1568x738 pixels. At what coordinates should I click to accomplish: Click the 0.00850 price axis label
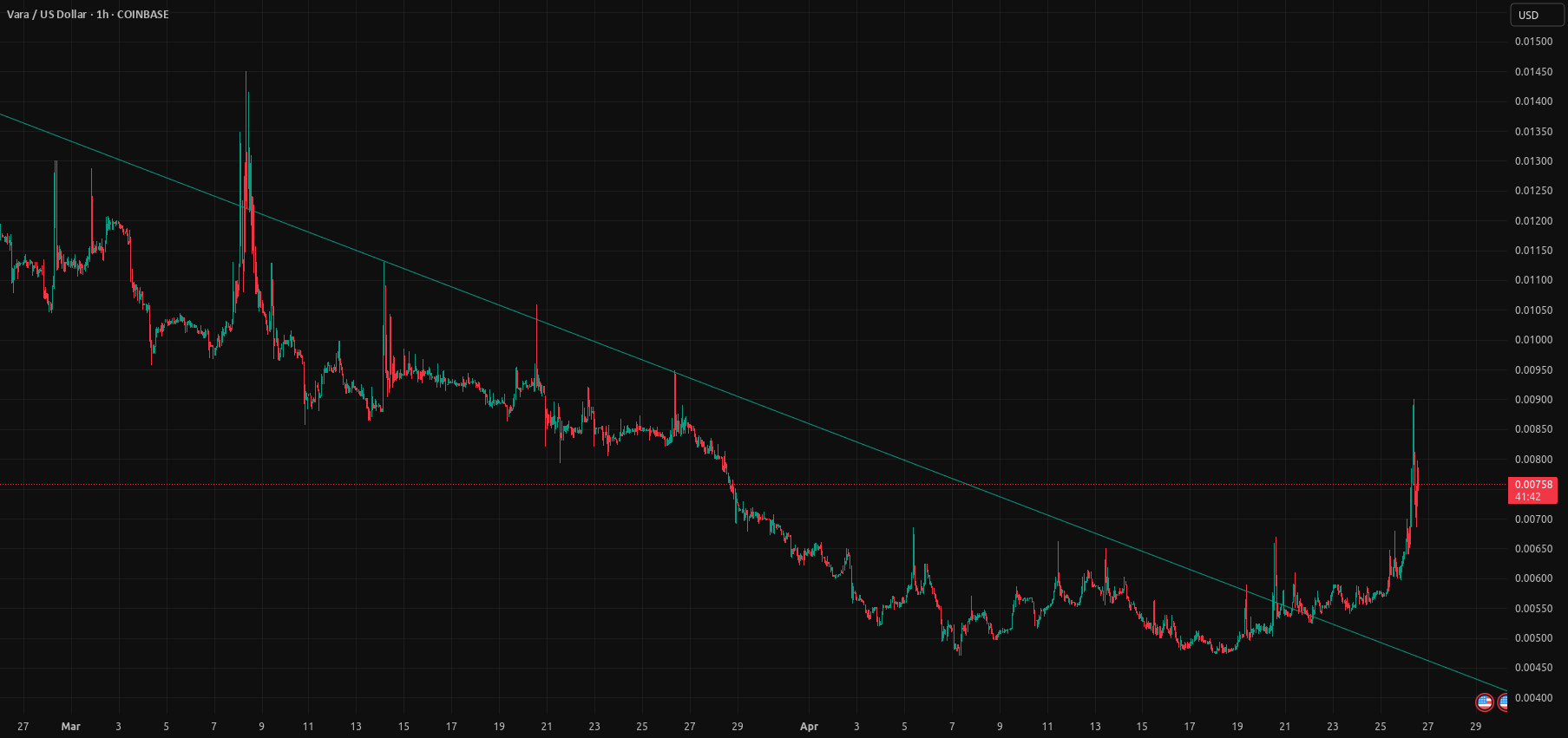pos(1533,429)
